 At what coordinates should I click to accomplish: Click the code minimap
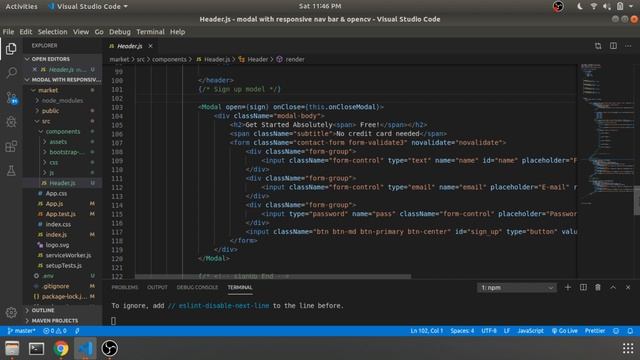pyautogui.click(x=606, y=135)
